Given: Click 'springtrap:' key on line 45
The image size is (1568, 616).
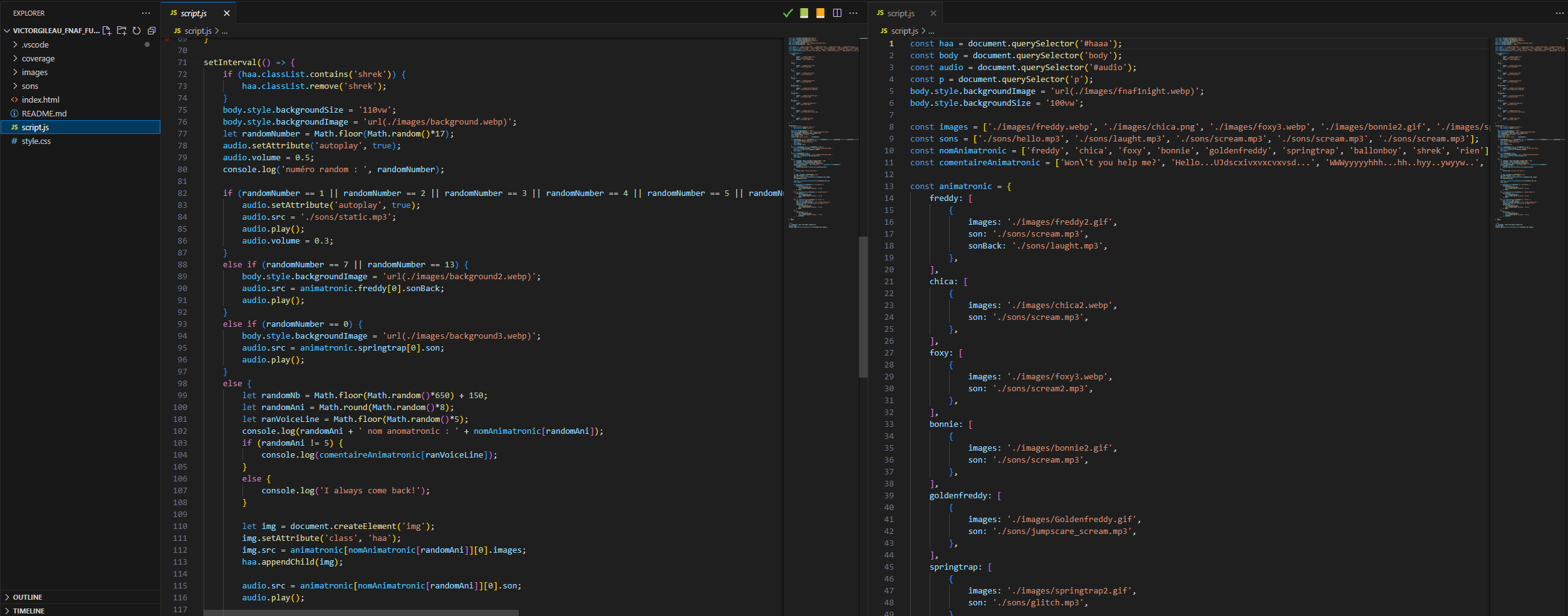Looking at the screenshot, I should click(x=956, y=567).
